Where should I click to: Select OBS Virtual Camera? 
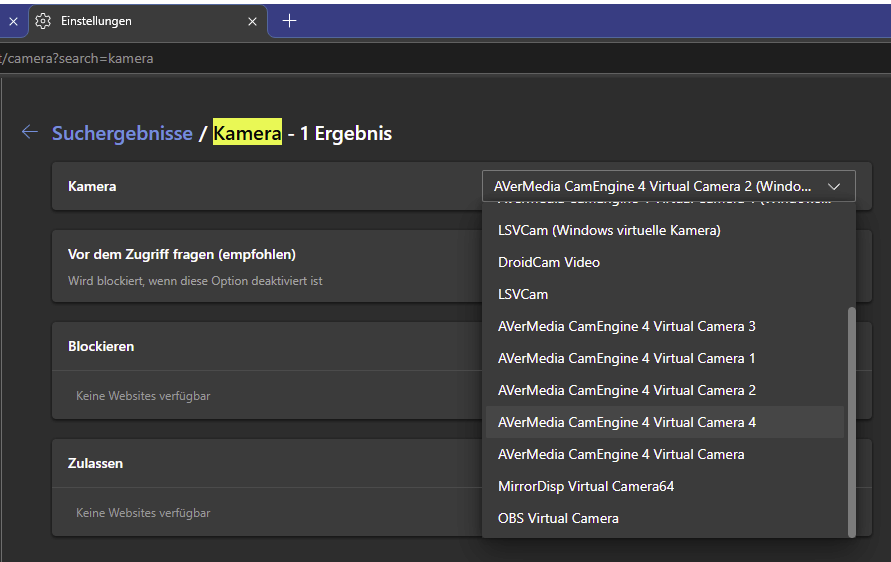coord(665,518)
